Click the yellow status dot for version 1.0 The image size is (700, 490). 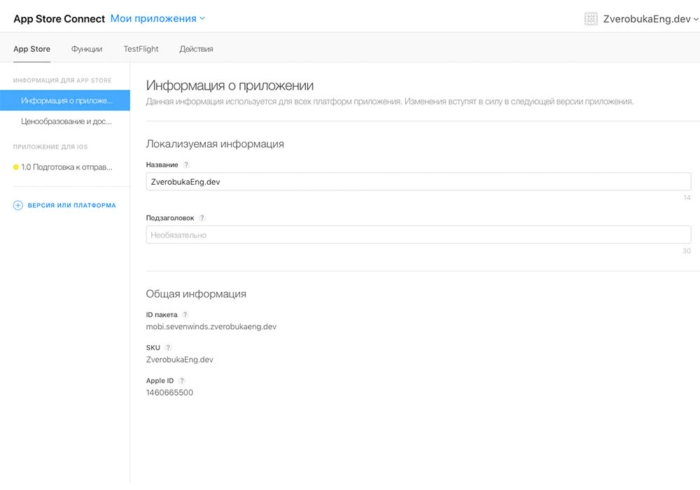[x=16, y=167]
